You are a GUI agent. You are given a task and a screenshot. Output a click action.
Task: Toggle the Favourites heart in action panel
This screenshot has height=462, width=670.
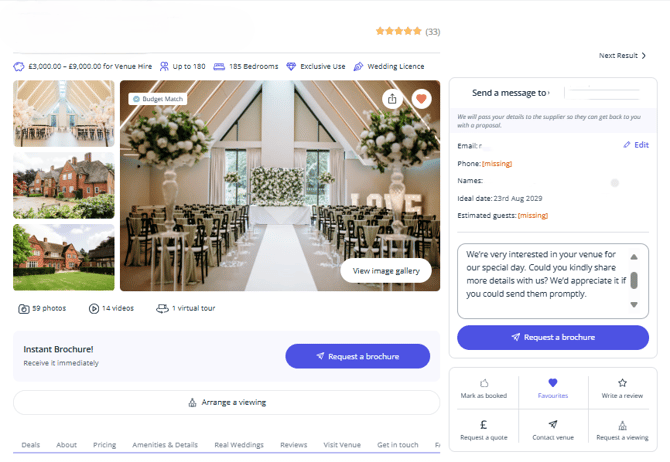pyautogui.click(x=553, y=383)
